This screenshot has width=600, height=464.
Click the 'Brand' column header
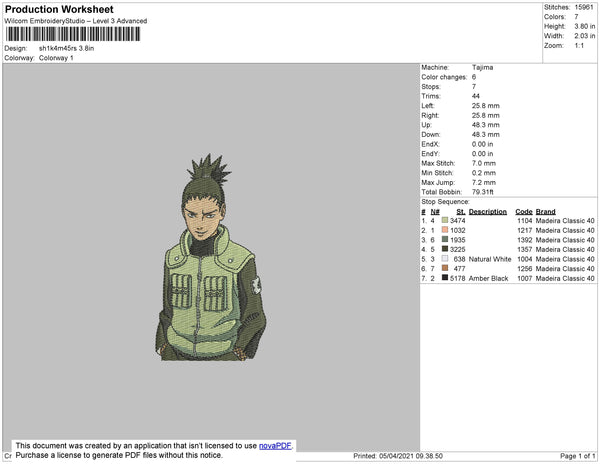(545, 212)
